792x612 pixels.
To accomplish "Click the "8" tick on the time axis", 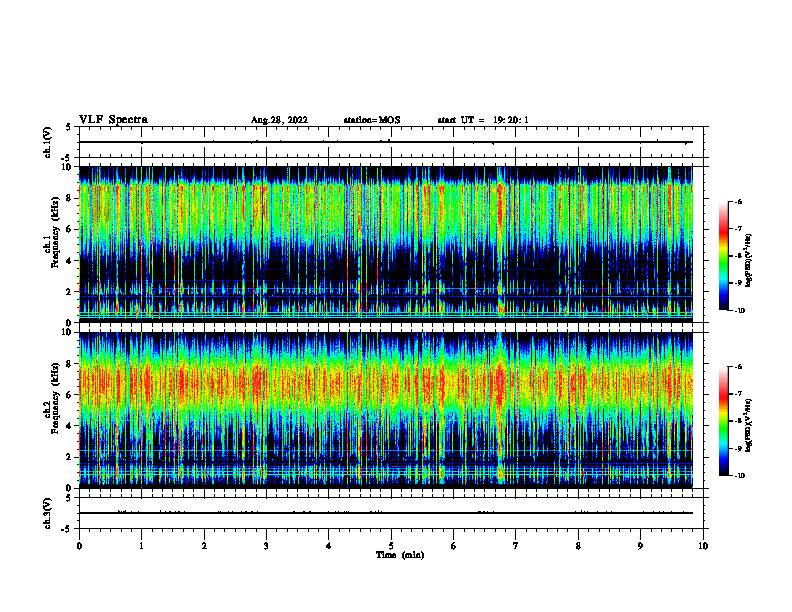I will tap(578, 546).
